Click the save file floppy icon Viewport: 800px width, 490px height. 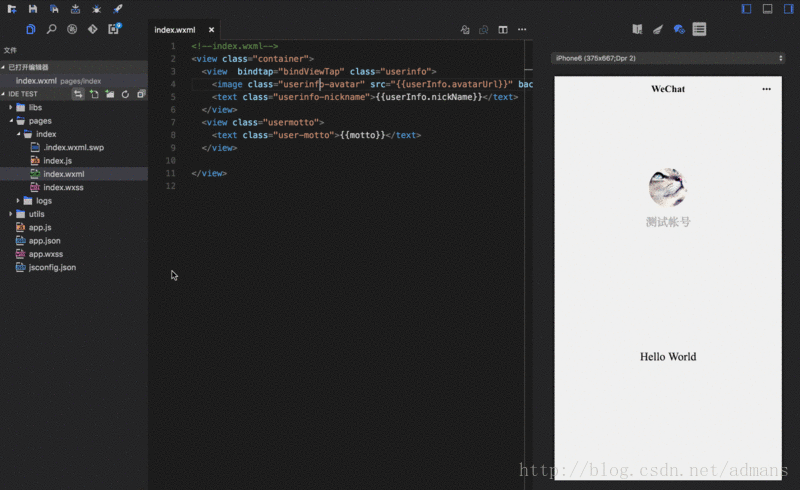(x=33, y=9)
